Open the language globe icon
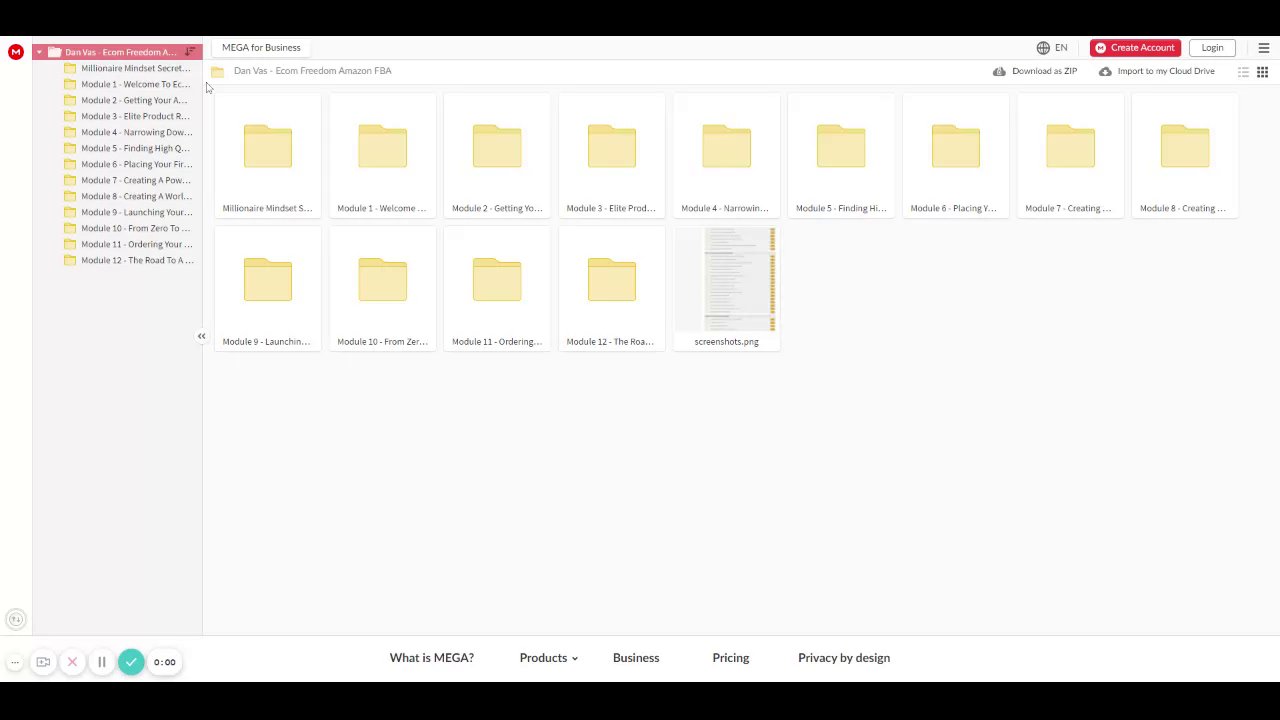This screenshot has width=1280, height=720. coord(1043,48)
